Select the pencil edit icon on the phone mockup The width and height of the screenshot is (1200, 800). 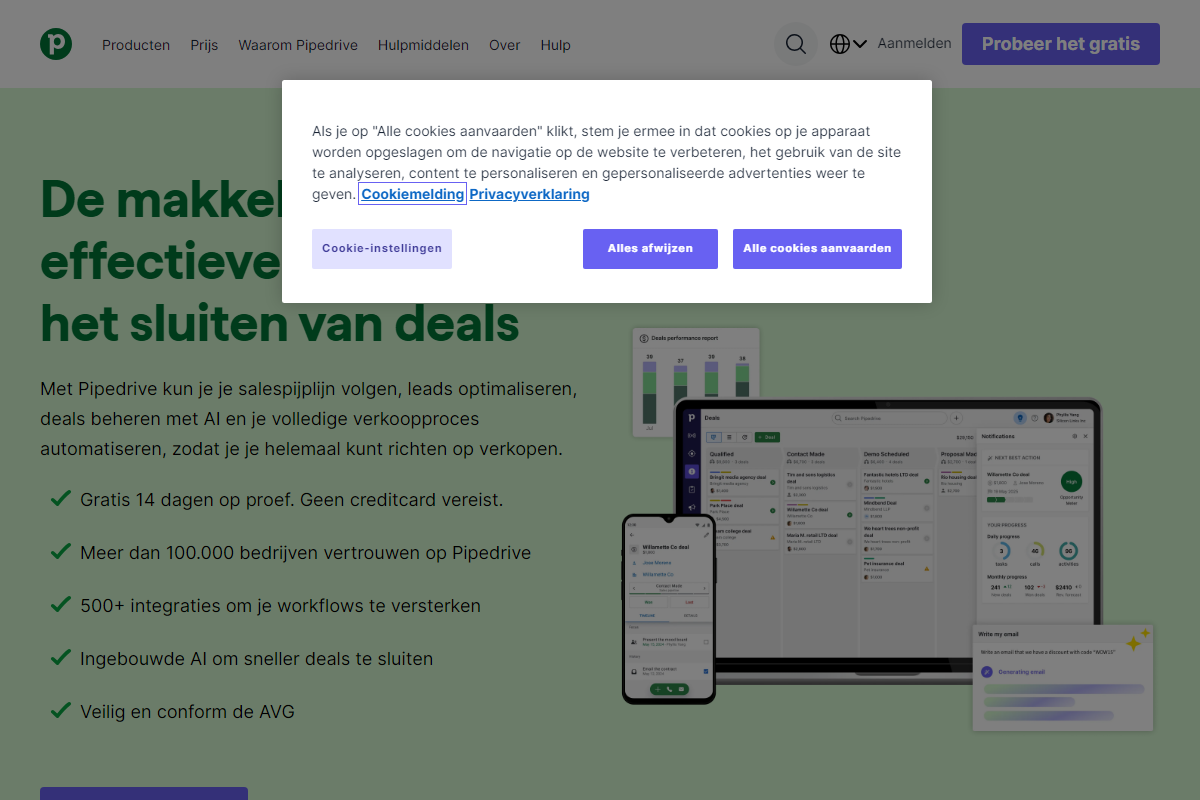coord(706,535)
